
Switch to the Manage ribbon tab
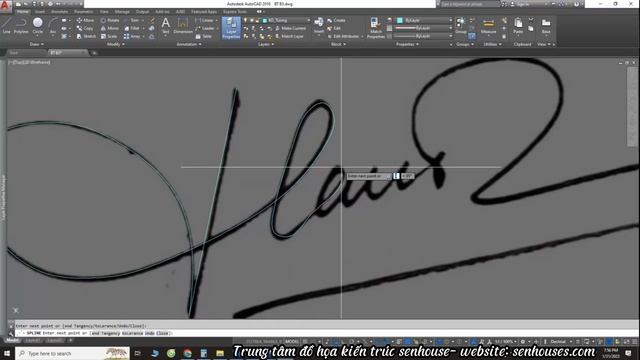click(122, 12)
